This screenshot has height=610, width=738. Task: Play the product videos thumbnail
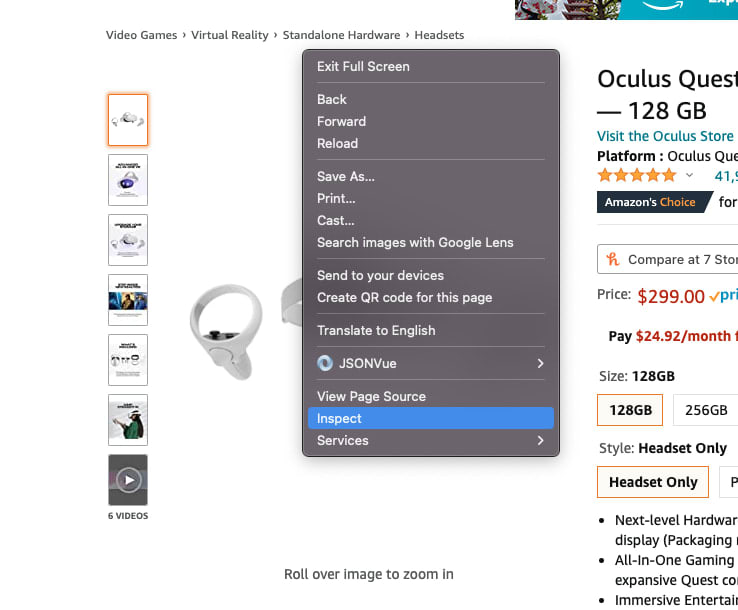coord(128,480)
